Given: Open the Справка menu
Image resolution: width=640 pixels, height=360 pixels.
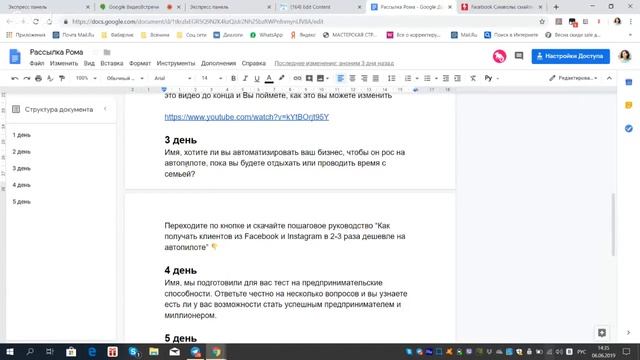Looking at the screenshot, I should coord(253,63).
